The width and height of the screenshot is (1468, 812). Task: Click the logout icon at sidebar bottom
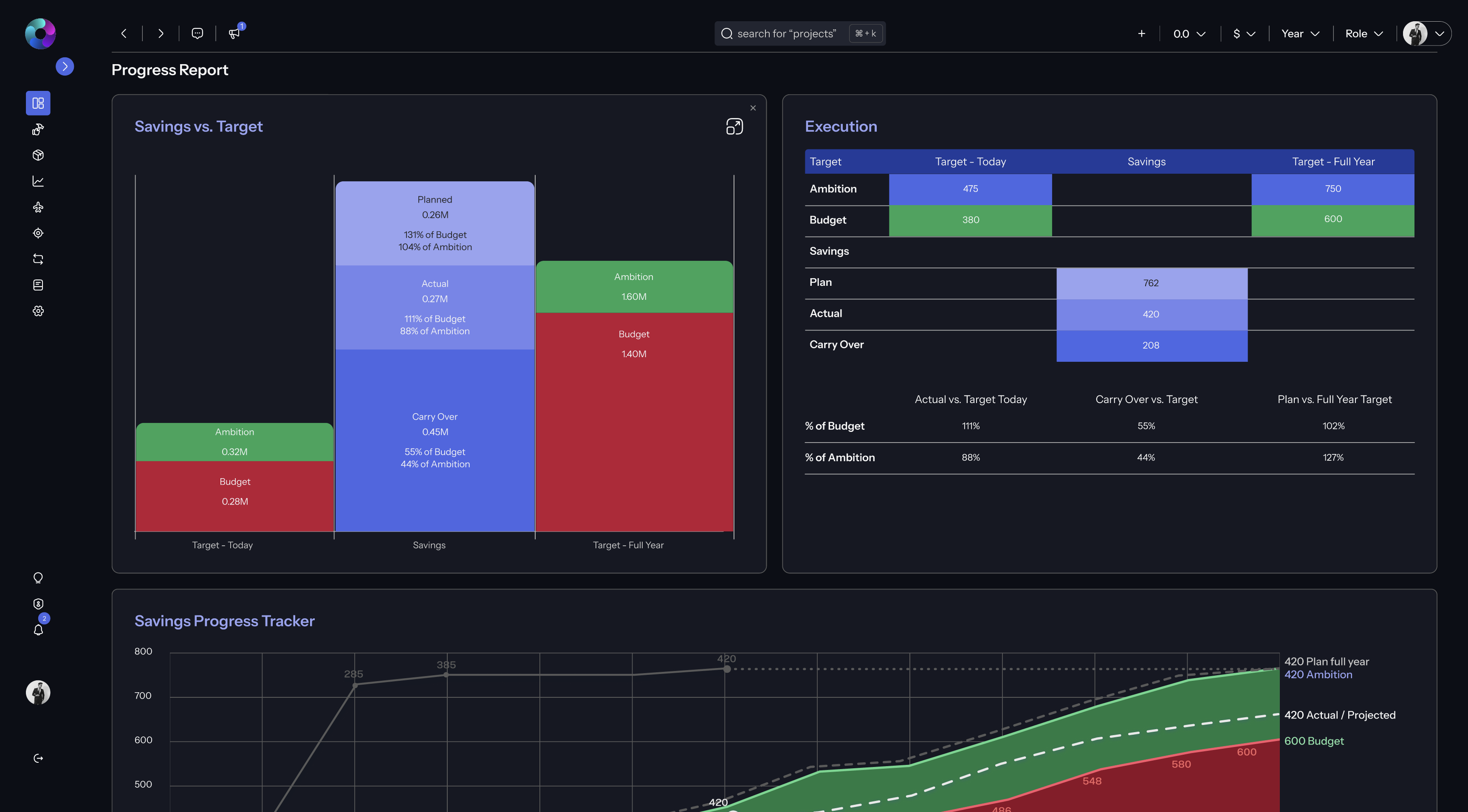38,758
